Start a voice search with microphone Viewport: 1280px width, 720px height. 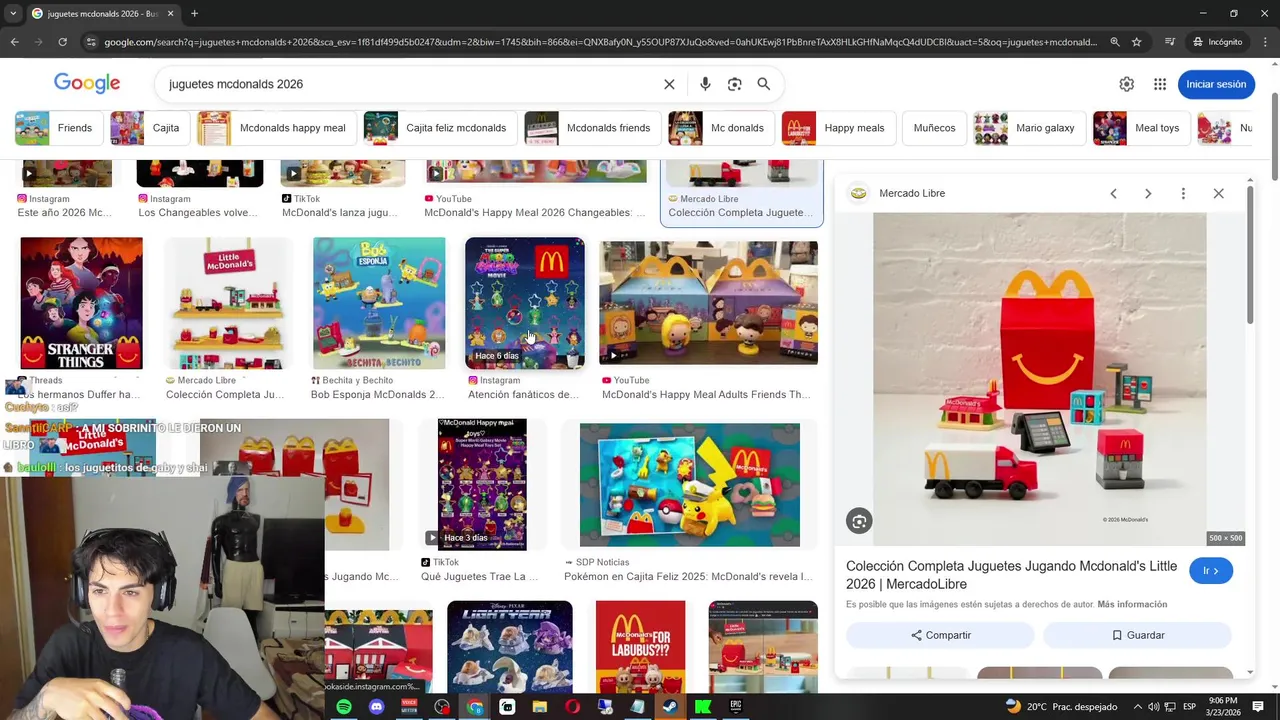tap(705, 84)
